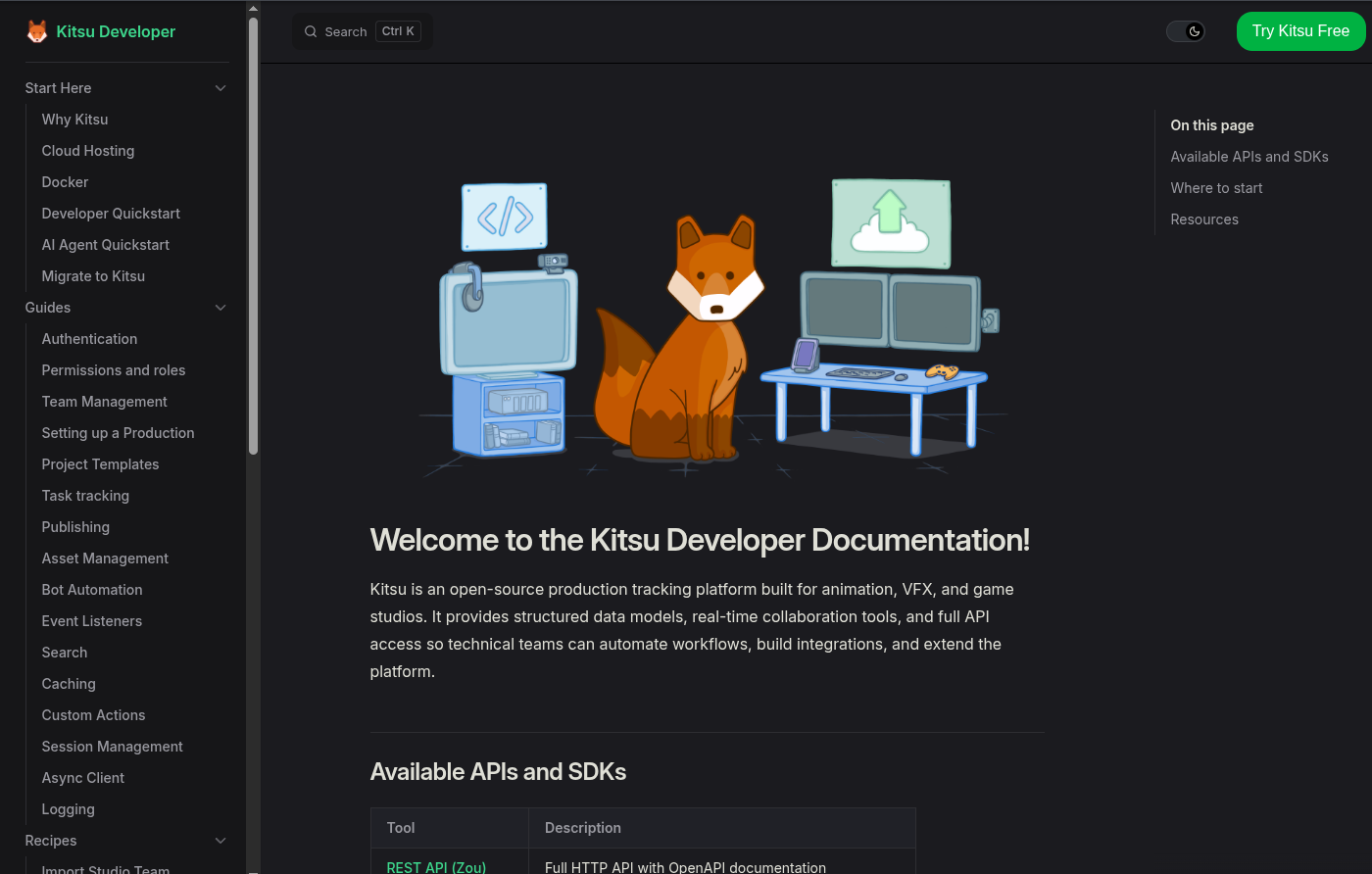Jump to Available APIs and SDKs section
The image size is (1372, 874).
point(1249,157)
